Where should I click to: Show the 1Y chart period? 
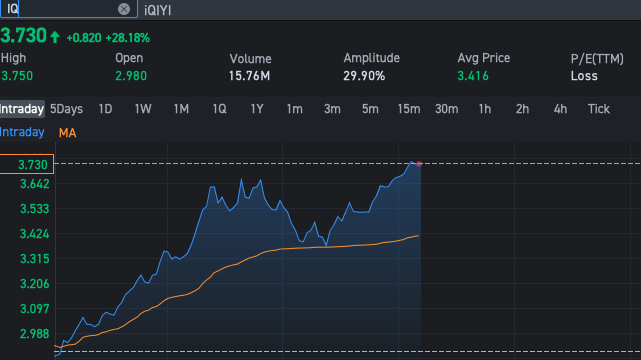pos(257,109)
